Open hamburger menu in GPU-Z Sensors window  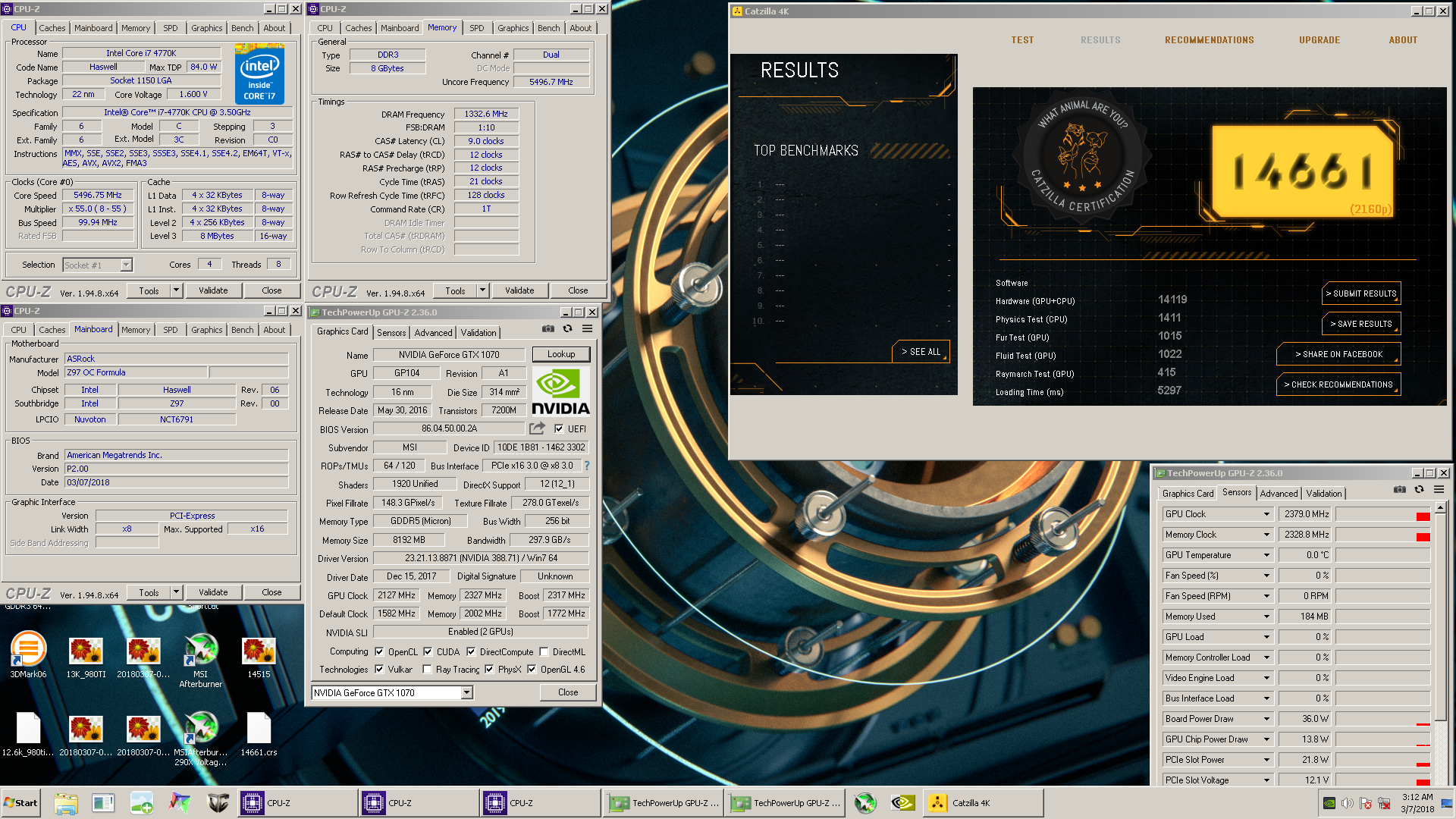coord(1439,490)
